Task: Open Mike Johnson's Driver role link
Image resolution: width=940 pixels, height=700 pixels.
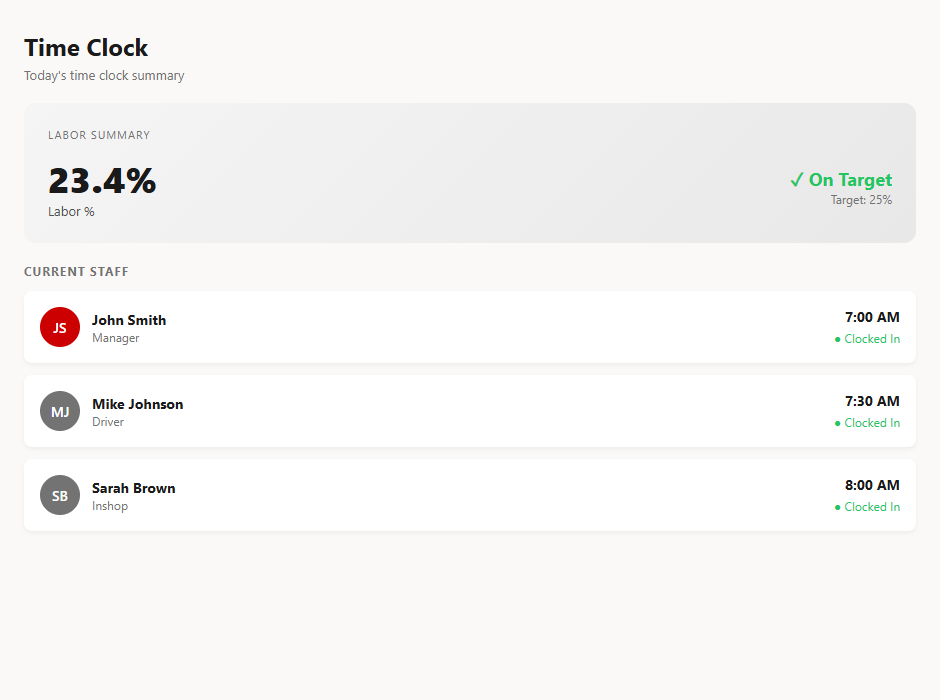Action: point(109,421)
